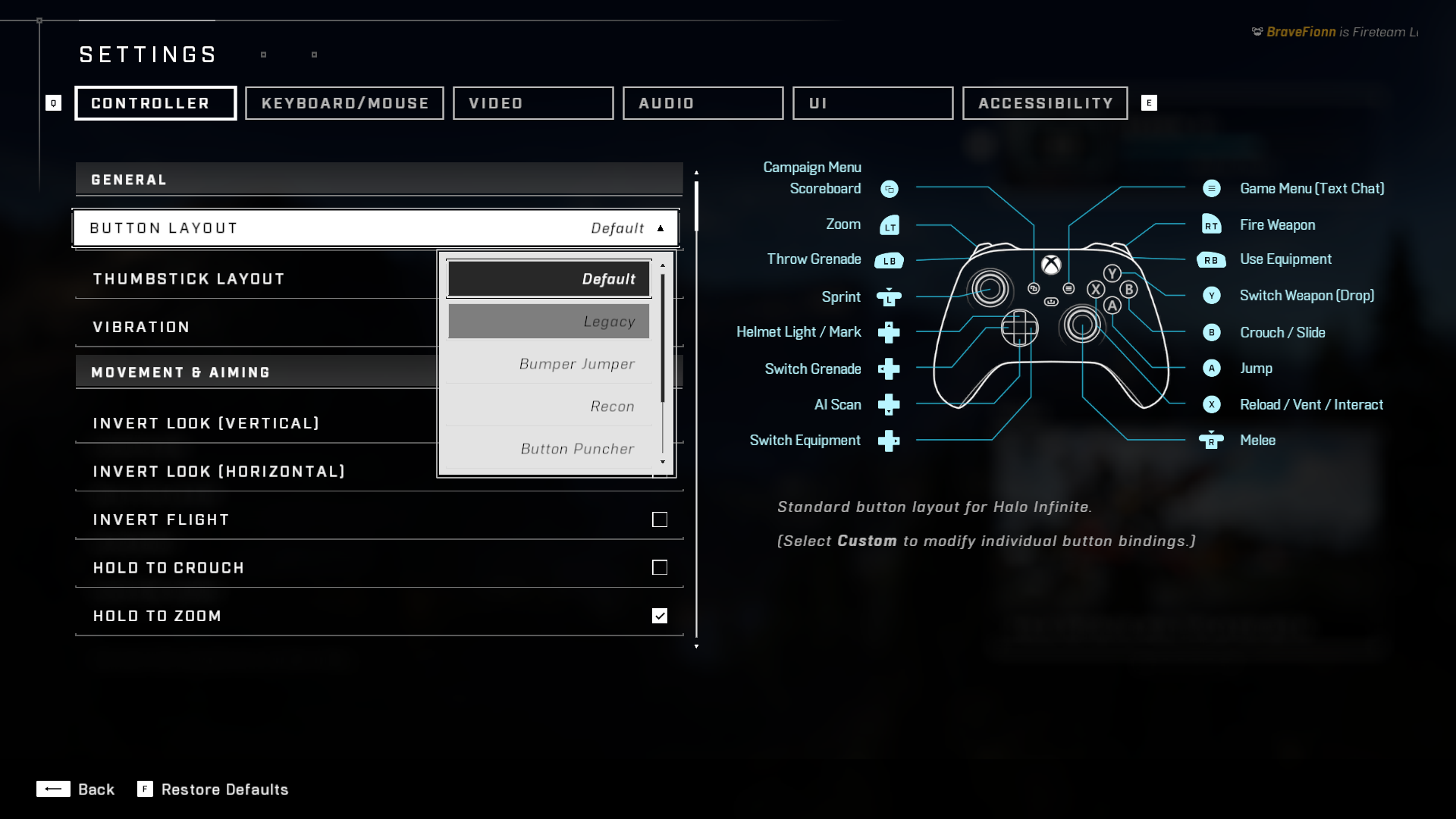Click the scroll-down arrow in the layout dropdown
Viewport: 1456px width, 819px height.
pos(664,462)
